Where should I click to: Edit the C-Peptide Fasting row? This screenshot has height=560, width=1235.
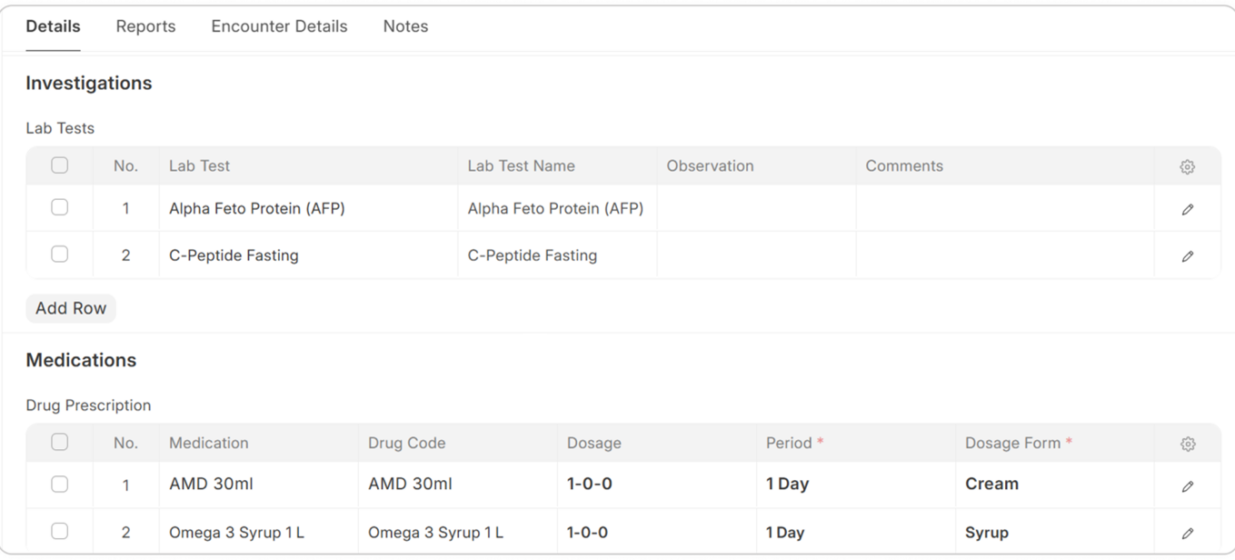[1187, 256]
